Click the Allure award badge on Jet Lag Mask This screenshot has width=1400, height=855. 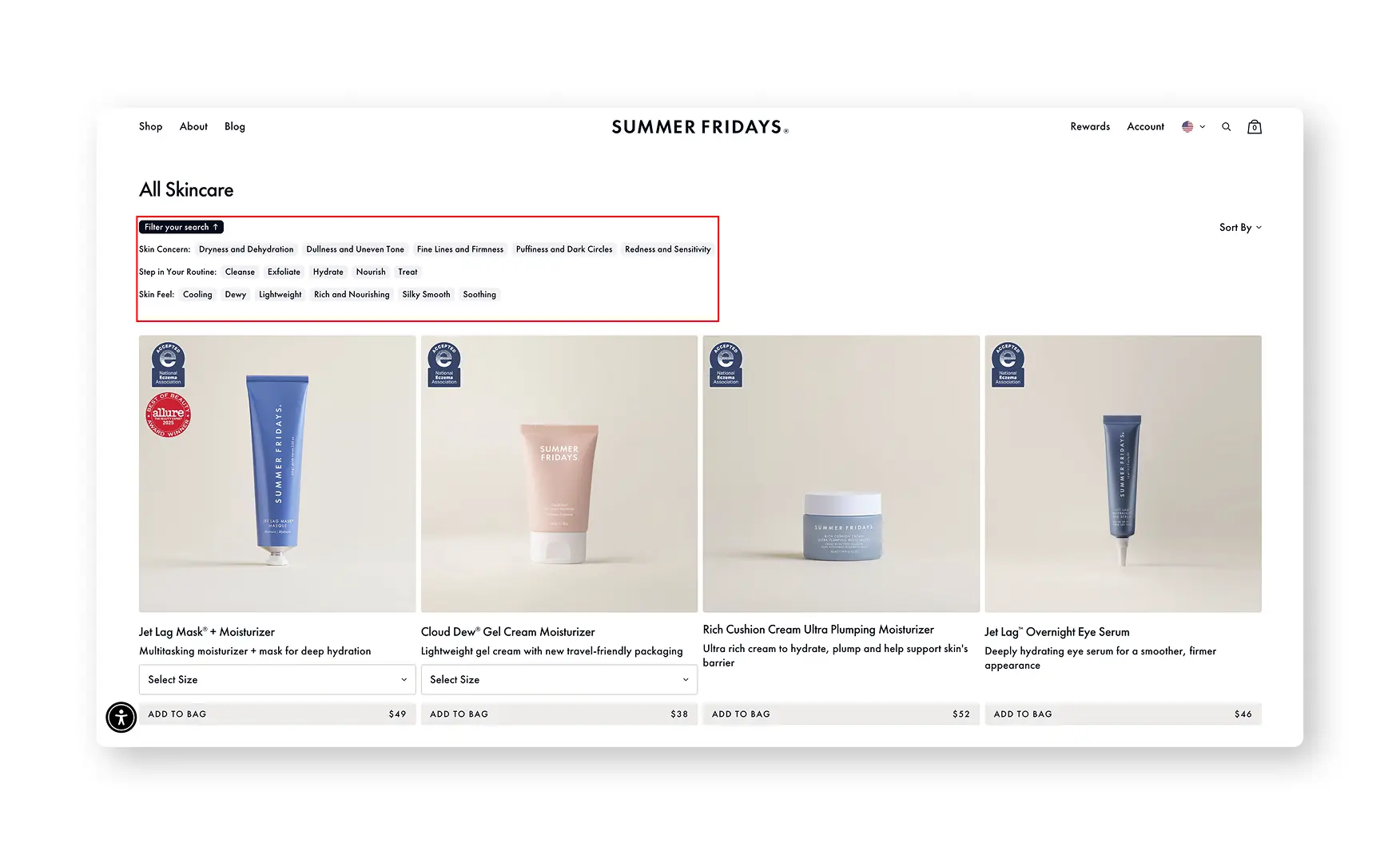[168, 415]
